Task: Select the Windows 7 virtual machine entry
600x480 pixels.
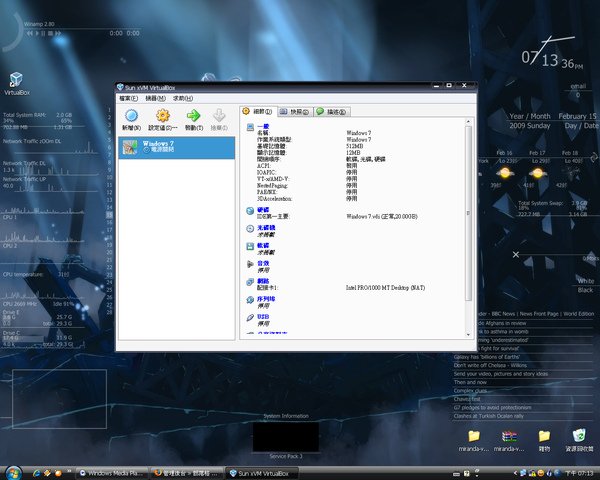Action: pyautogui.click(x=176, y=147)
